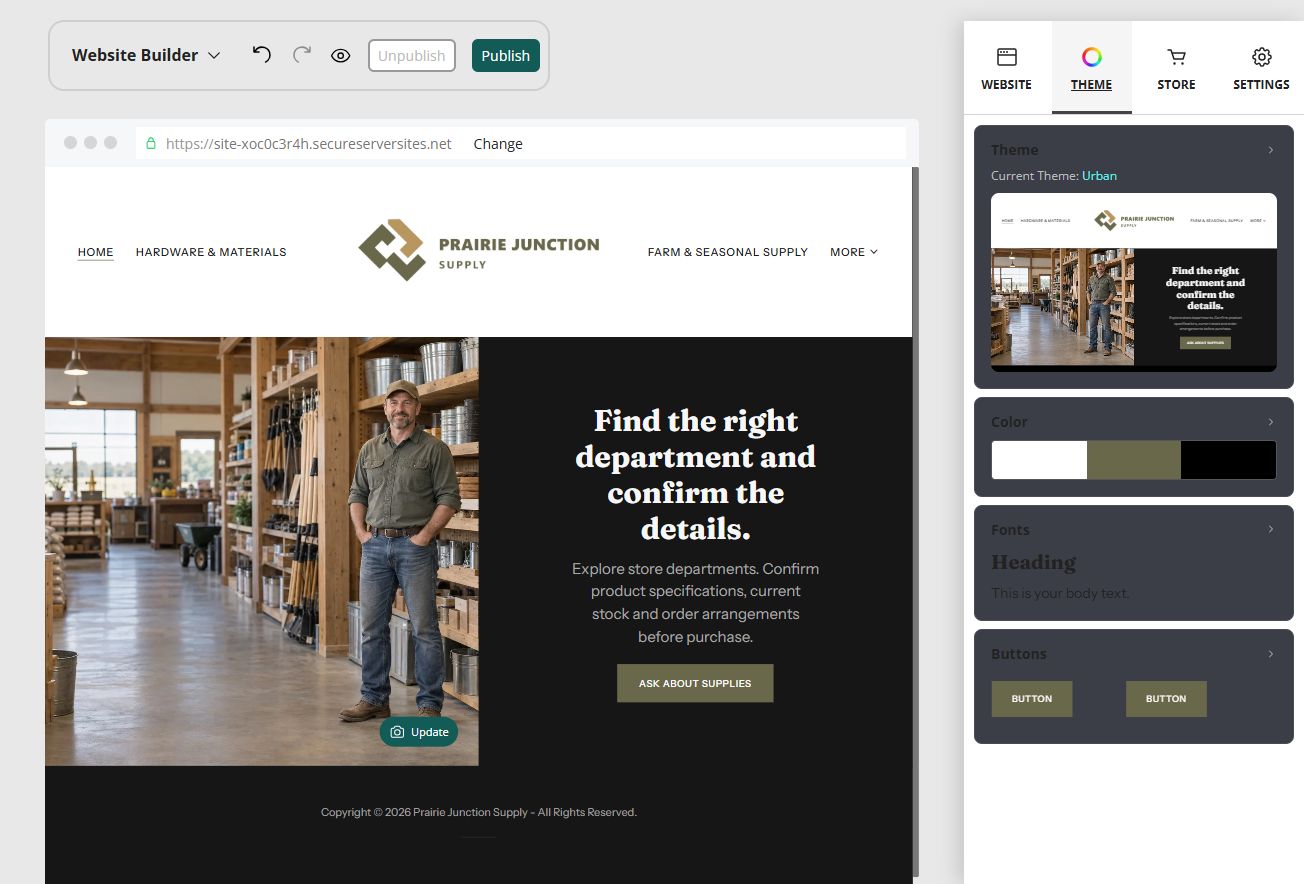Open Farm & Seasonal Supply nav item
Screen dimensions: 1304x884
[728, 252]
